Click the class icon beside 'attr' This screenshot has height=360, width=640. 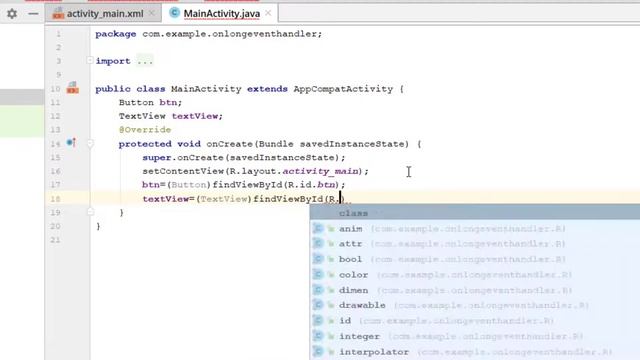(x=318, y=244)
